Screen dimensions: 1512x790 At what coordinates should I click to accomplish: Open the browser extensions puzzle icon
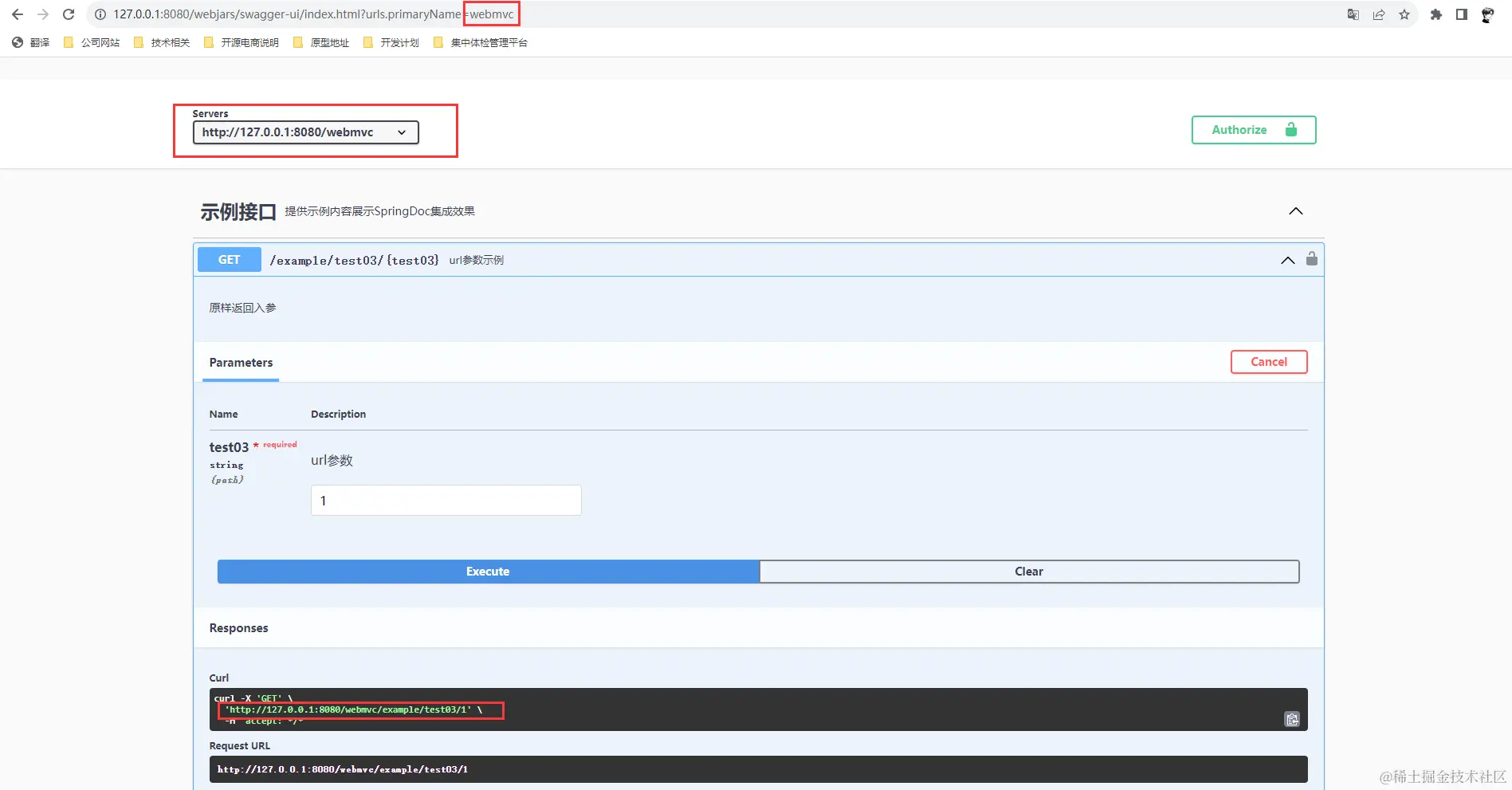1436,14
